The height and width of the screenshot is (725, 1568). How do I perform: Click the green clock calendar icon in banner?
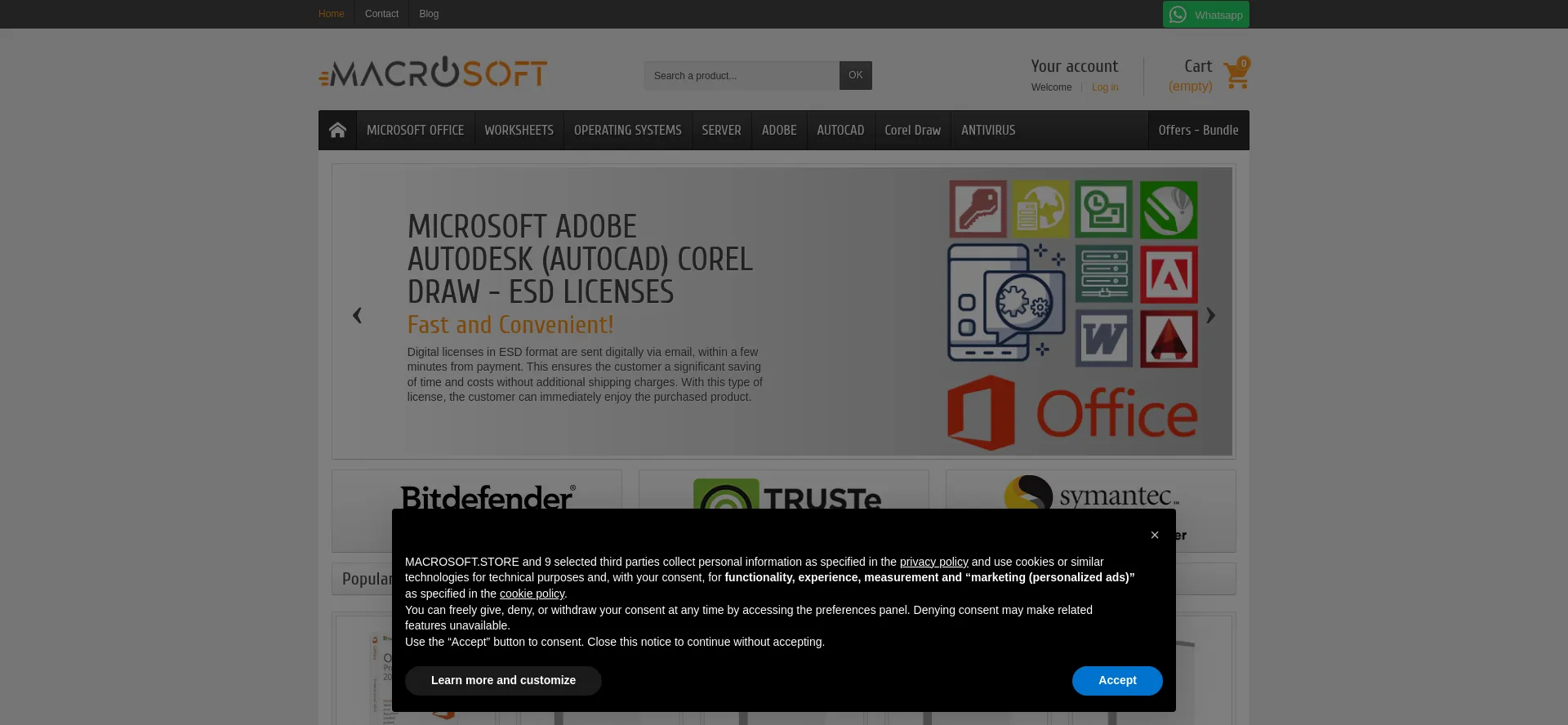coord(1104,209)
